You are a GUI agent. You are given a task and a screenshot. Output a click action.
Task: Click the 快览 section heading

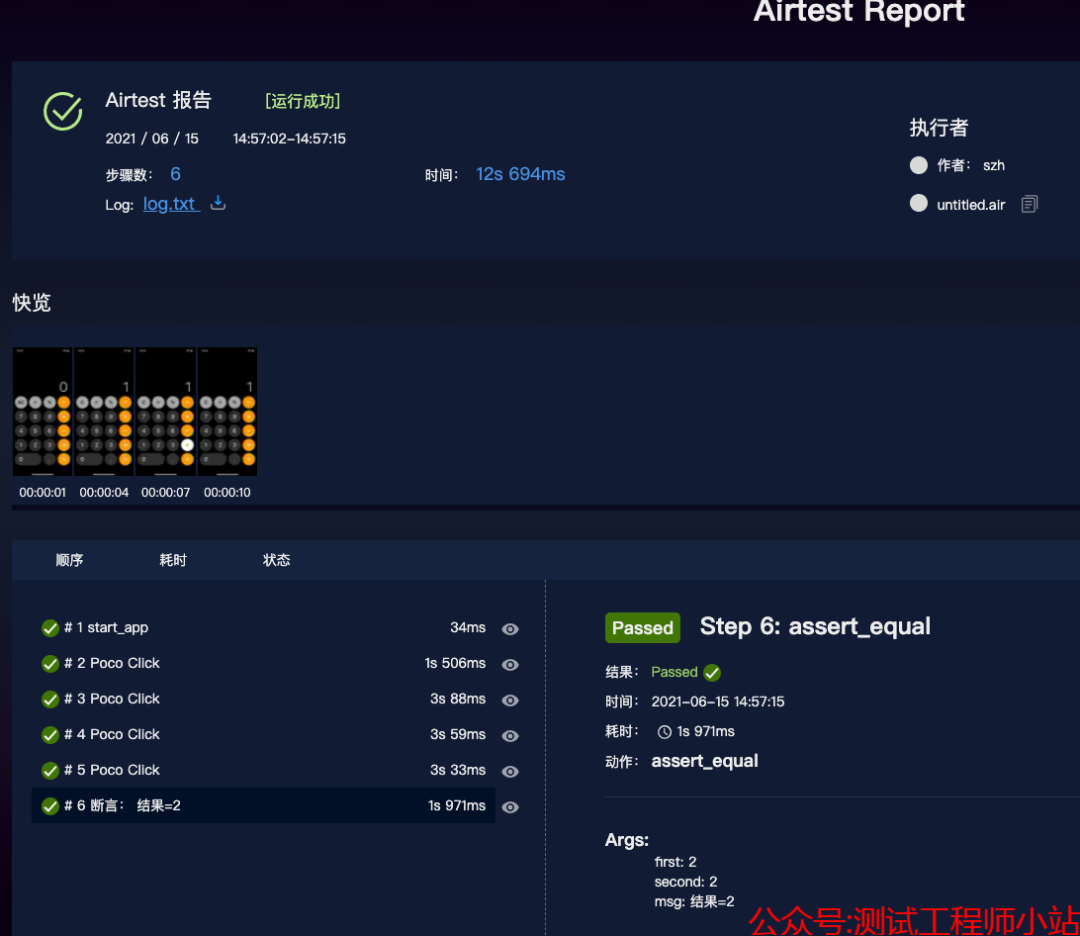32,303
